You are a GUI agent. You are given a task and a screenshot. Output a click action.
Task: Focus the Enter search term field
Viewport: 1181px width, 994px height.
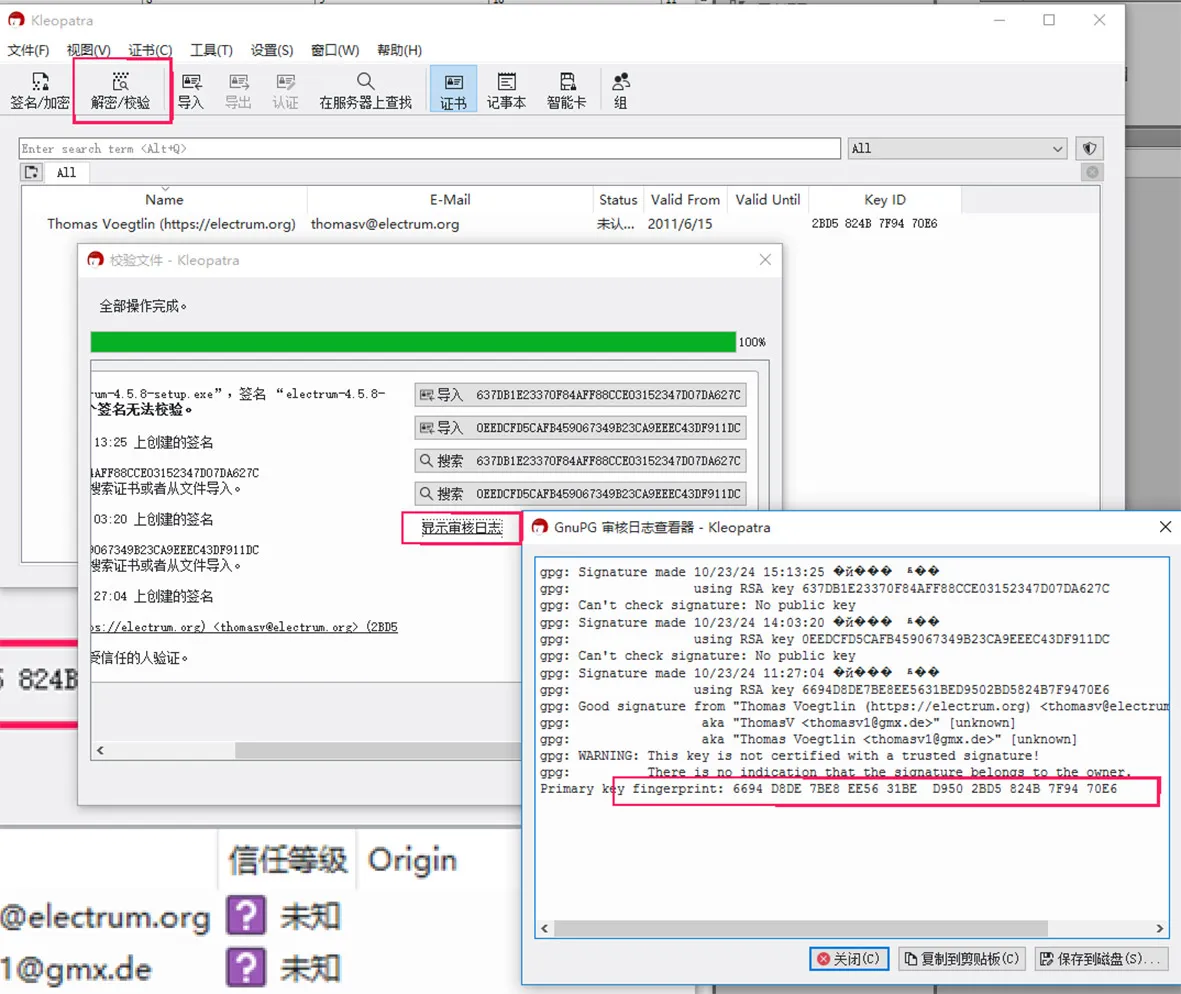pos(429,148)
